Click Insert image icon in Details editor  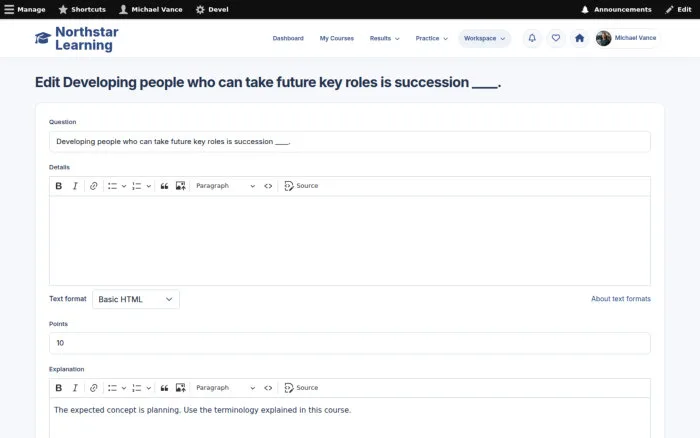tap(180, 186)
